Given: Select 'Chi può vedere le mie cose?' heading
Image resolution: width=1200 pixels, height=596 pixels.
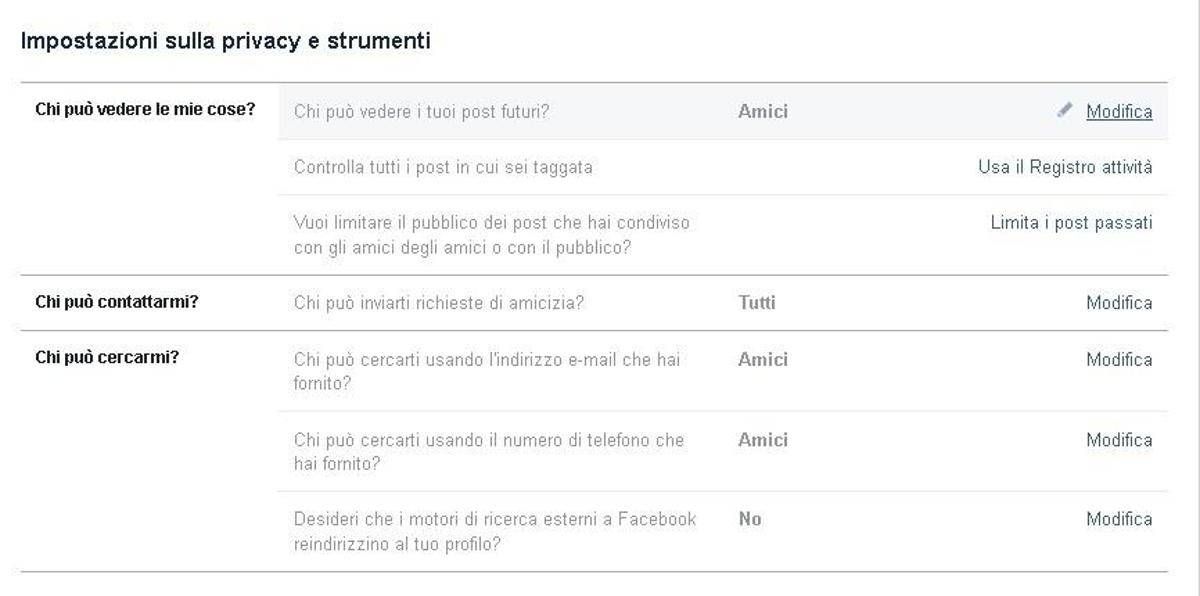Looking at the screenshot, I should pyautogui.click(x=145, y=110).
